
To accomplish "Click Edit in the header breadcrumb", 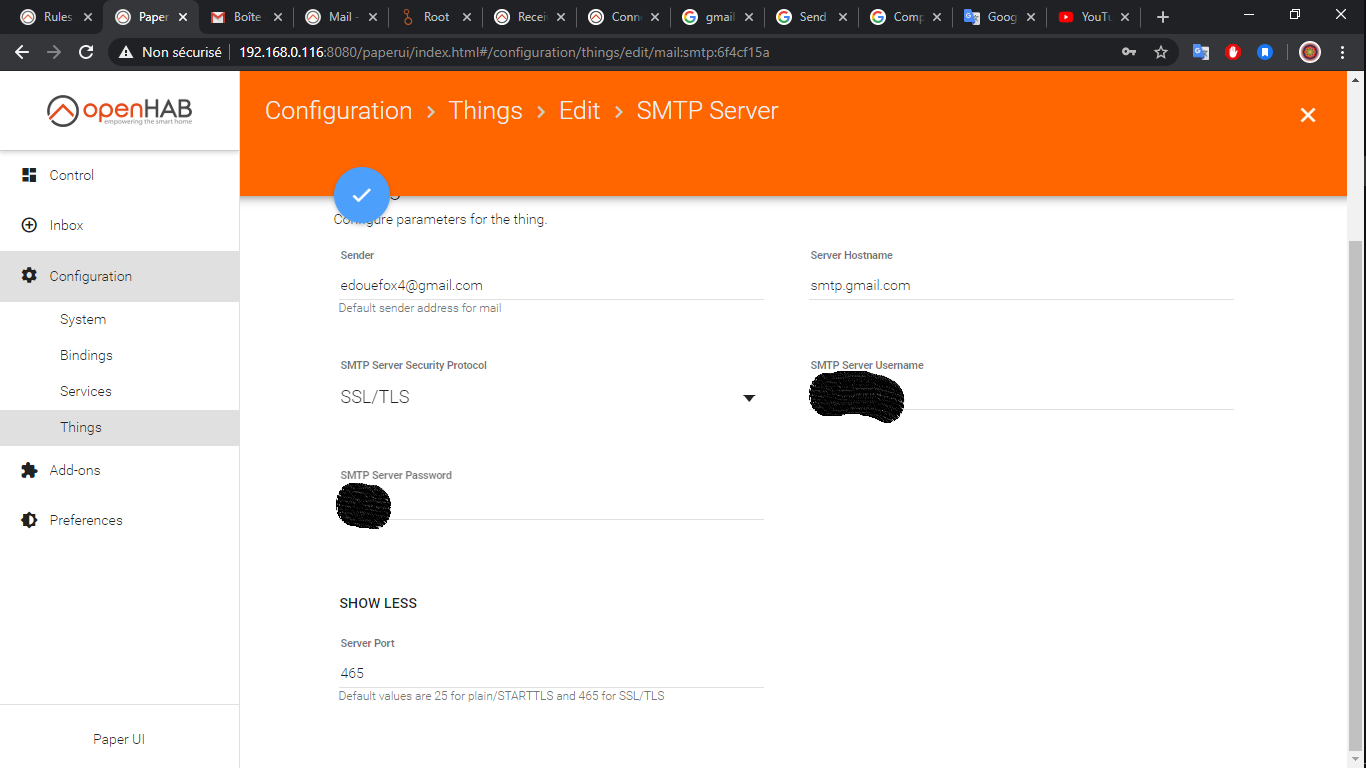I will coord(579,111).
